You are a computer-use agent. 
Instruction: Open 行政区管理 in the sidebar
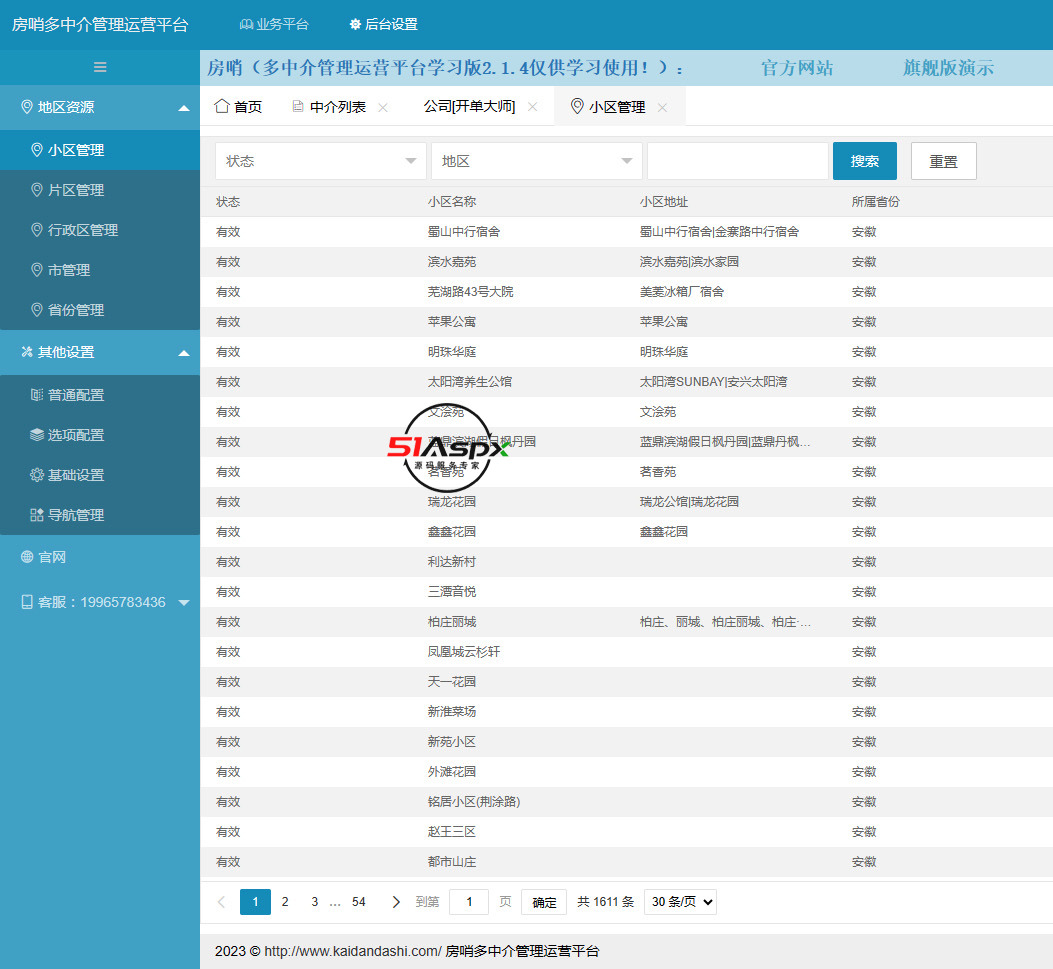[x=82, y=230]
